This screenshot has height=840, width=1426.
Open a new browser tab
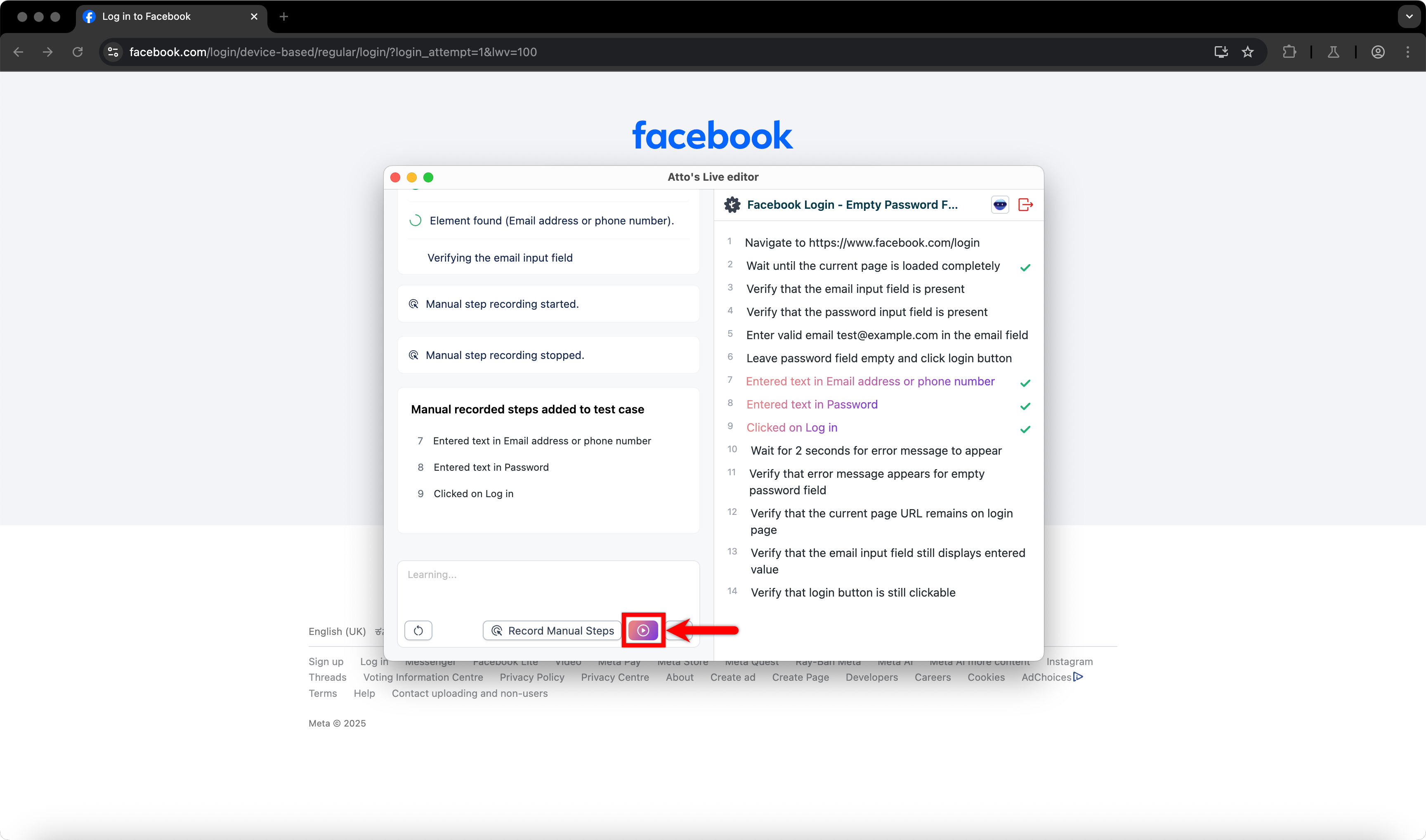click(283, 17)
